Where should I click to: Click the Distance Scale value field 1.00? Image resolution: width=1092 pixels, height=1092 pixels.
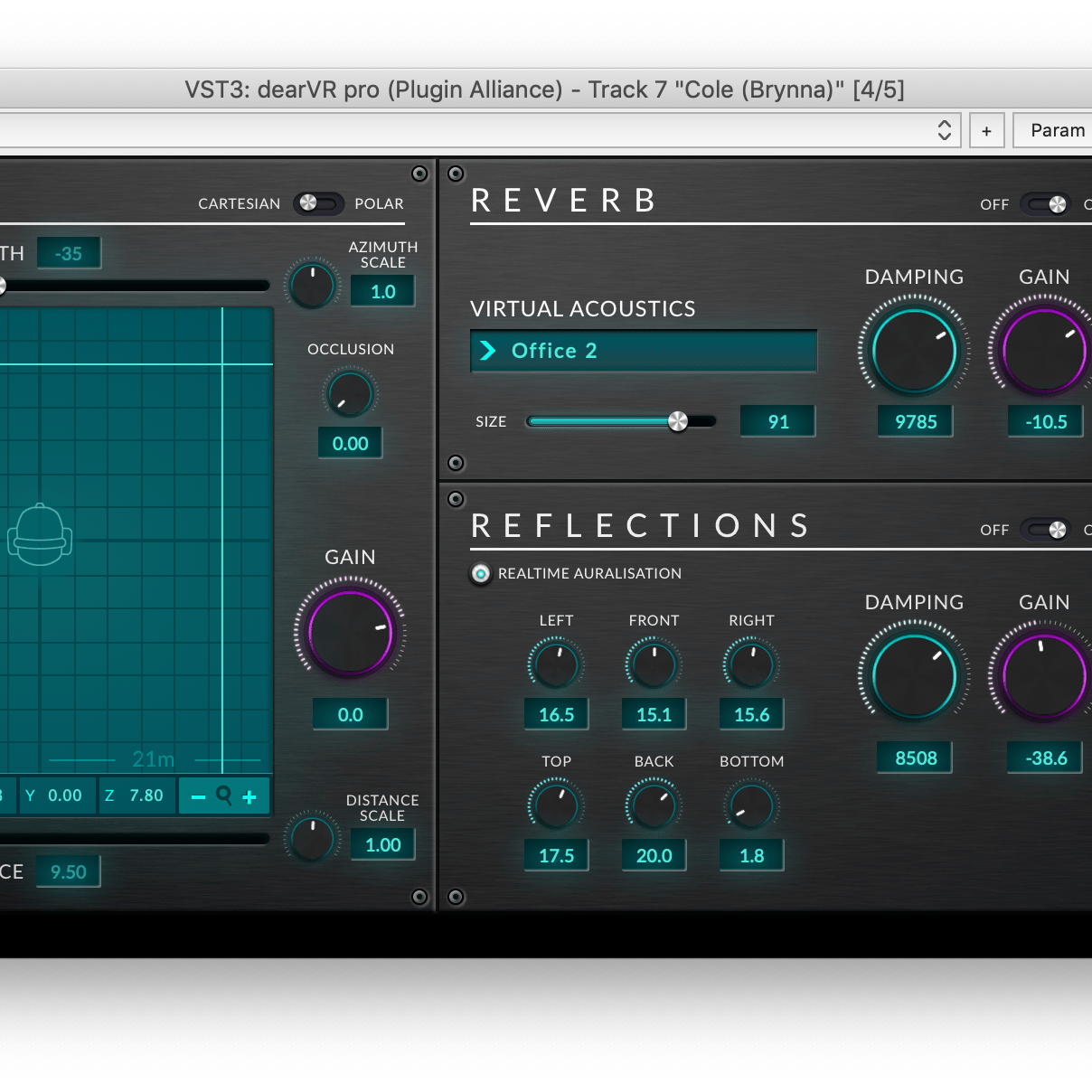click(382, 844)
